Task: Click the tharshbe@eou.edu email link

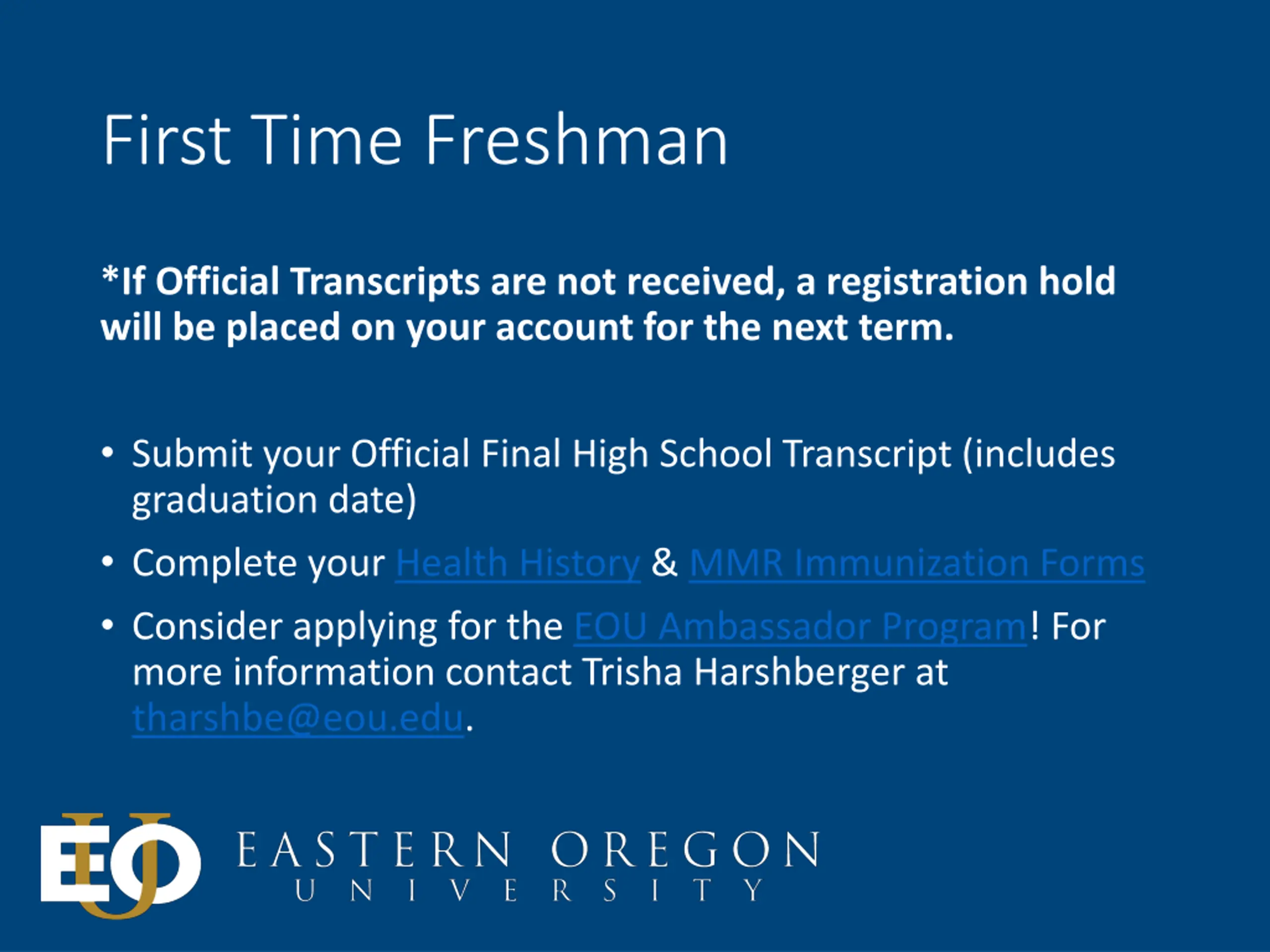Action: tap(298, 718)
